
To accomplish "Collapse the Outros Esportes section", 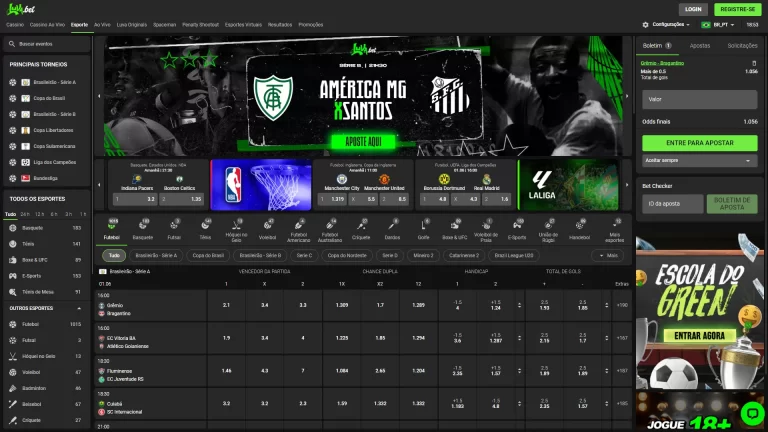I will [x=79, y=308].
